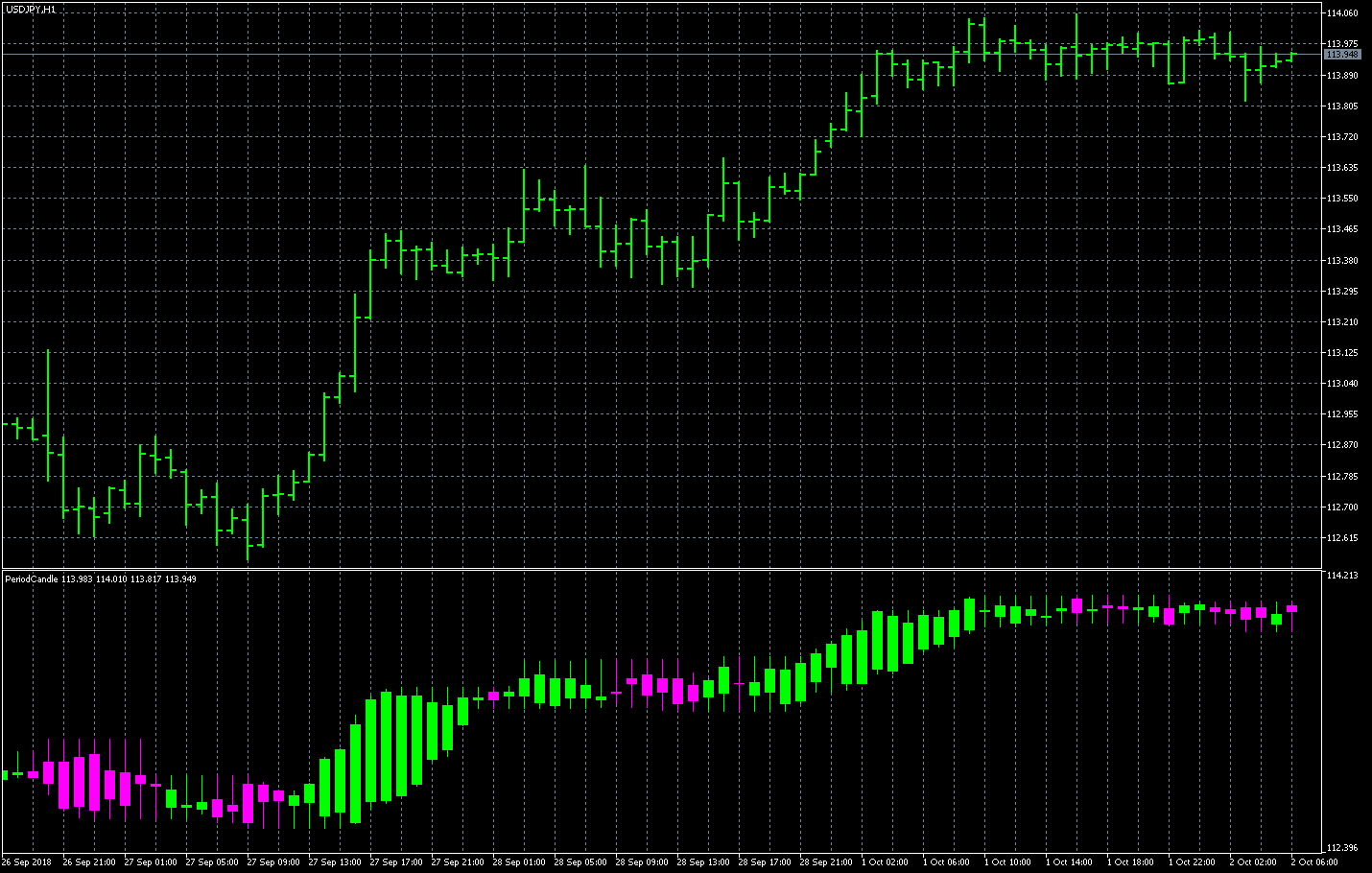Click the 113.040 price scale label

point(1342,384)
